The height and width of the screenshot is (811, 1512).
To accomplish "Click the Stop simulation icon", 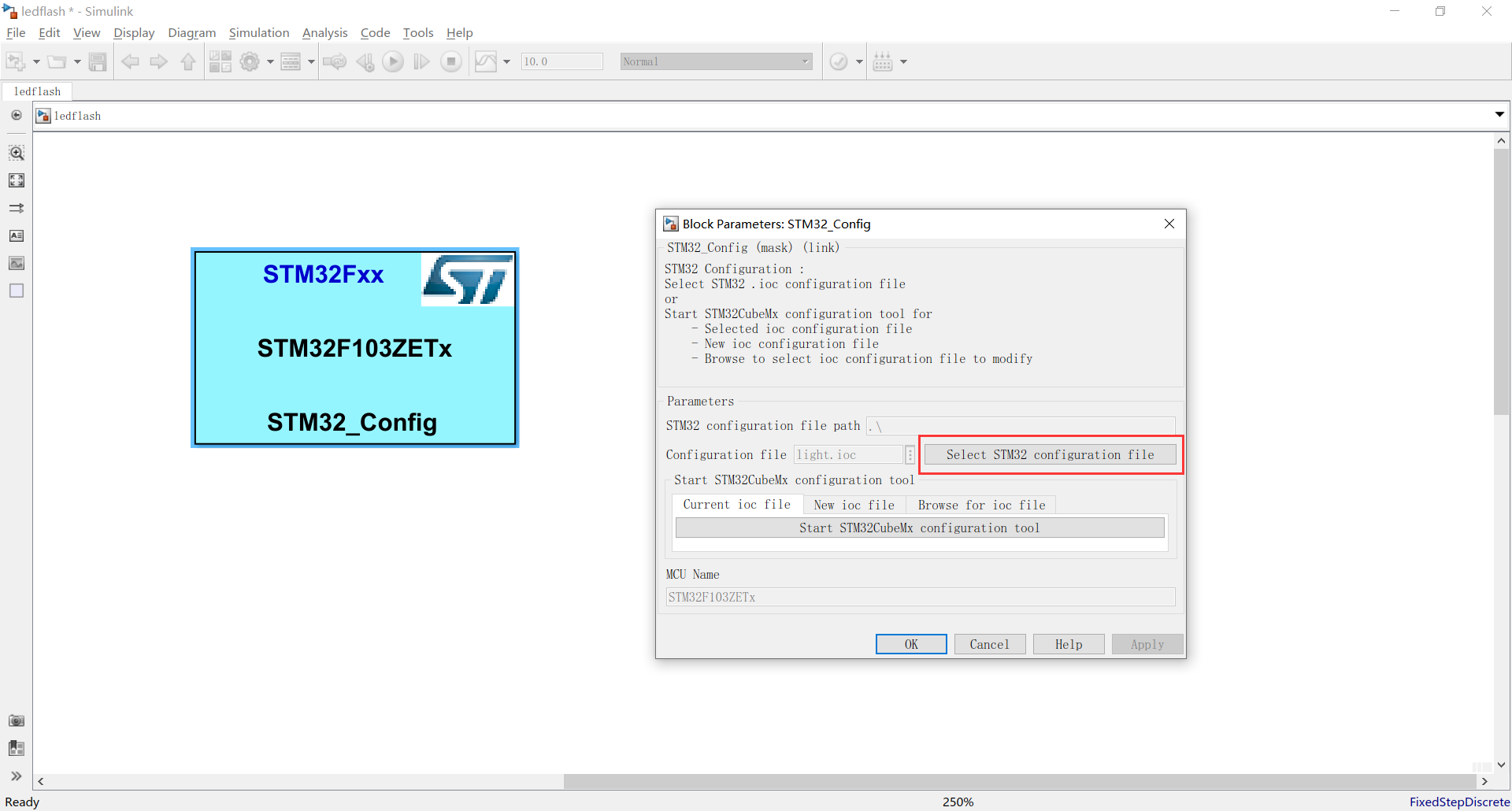I will coord(450,61).
